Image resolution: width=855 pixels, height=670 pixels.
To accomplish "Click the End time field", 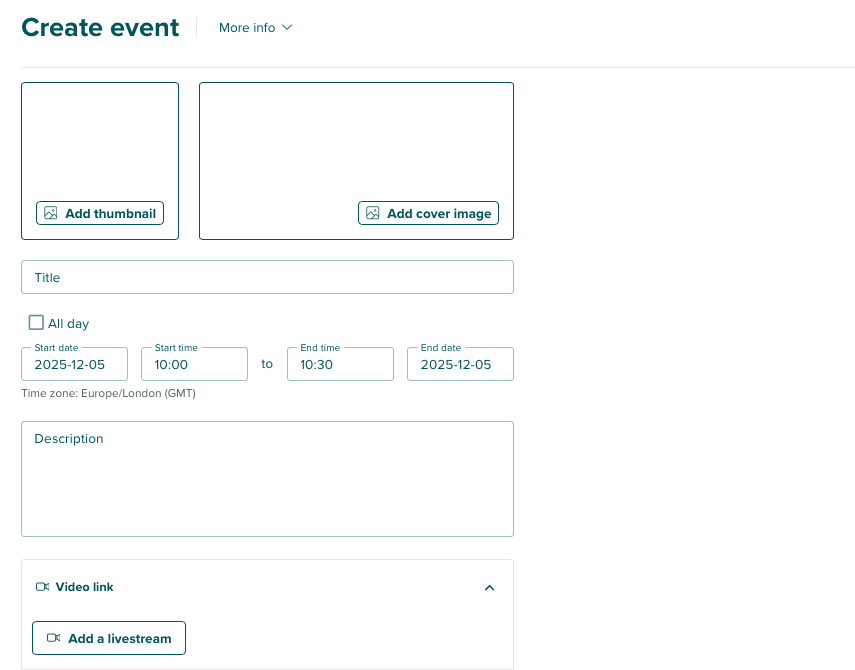I will coord(340,364).
